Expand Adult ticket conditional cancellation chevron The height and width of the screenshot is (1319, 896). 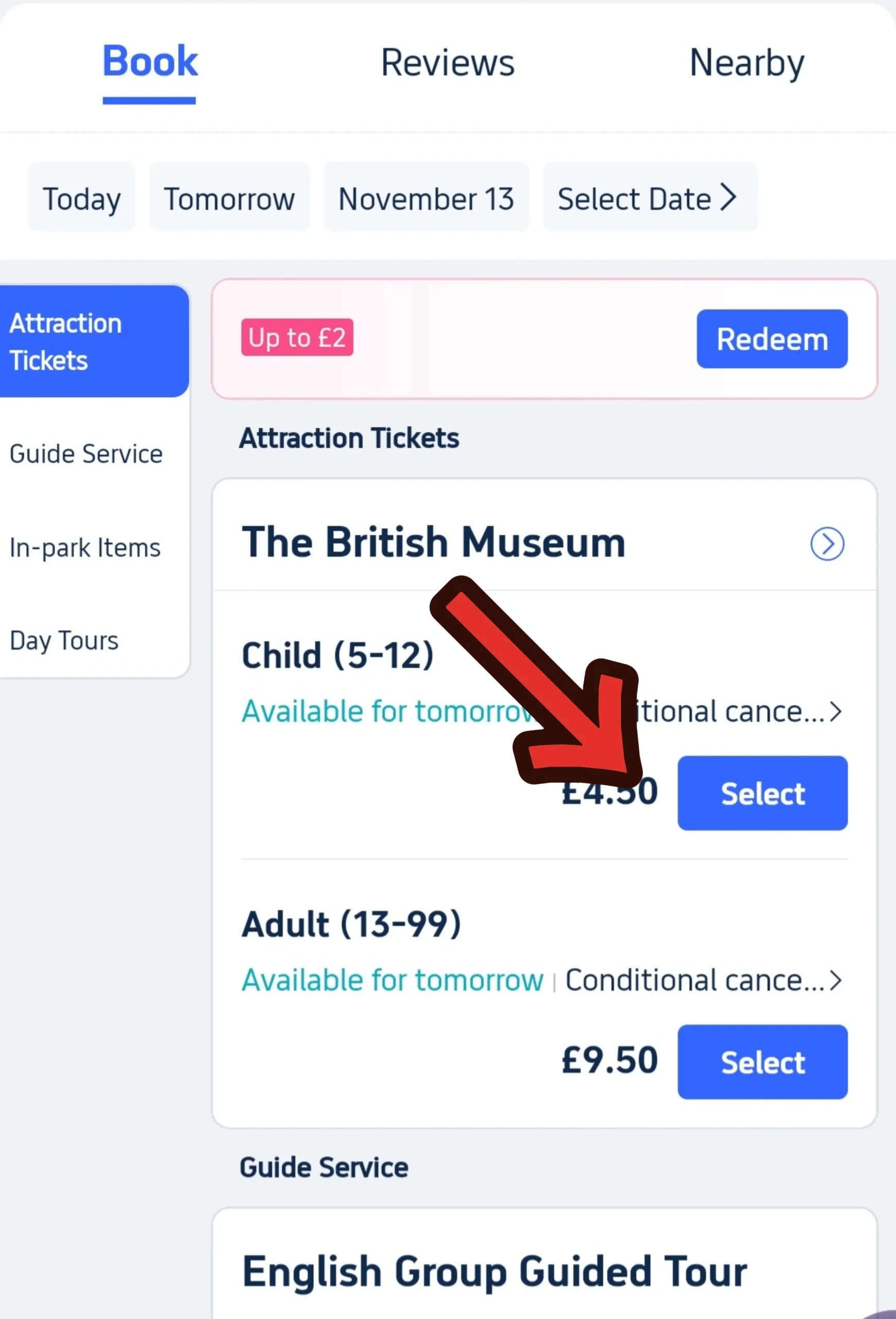coord(835,980)
